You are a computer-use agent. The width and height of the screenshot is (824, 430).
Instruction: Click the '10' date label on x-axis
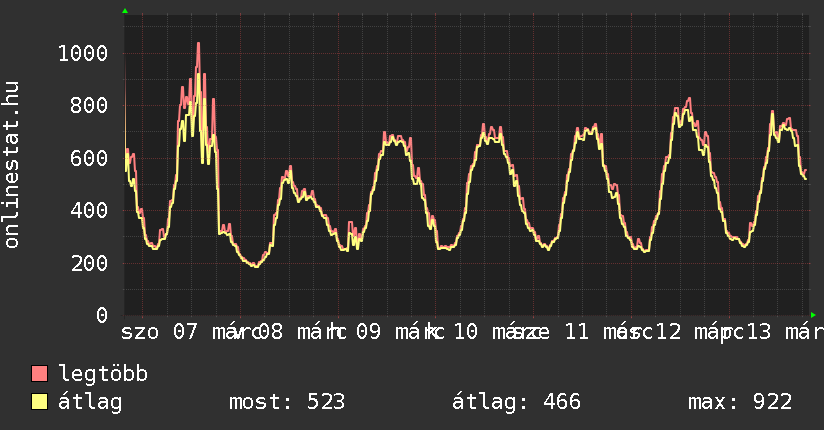point(466,331)
